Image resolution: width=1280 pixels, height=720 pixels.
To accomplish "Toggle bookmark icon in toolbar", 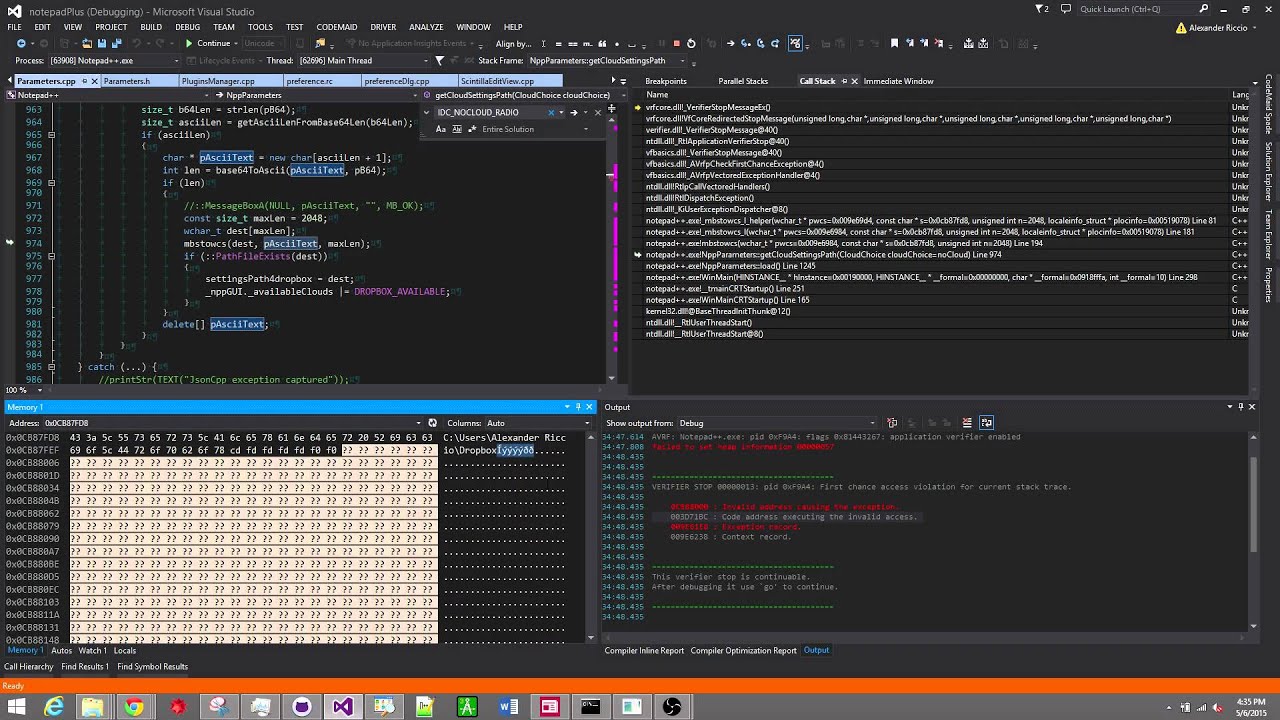I will click(894, 43).
